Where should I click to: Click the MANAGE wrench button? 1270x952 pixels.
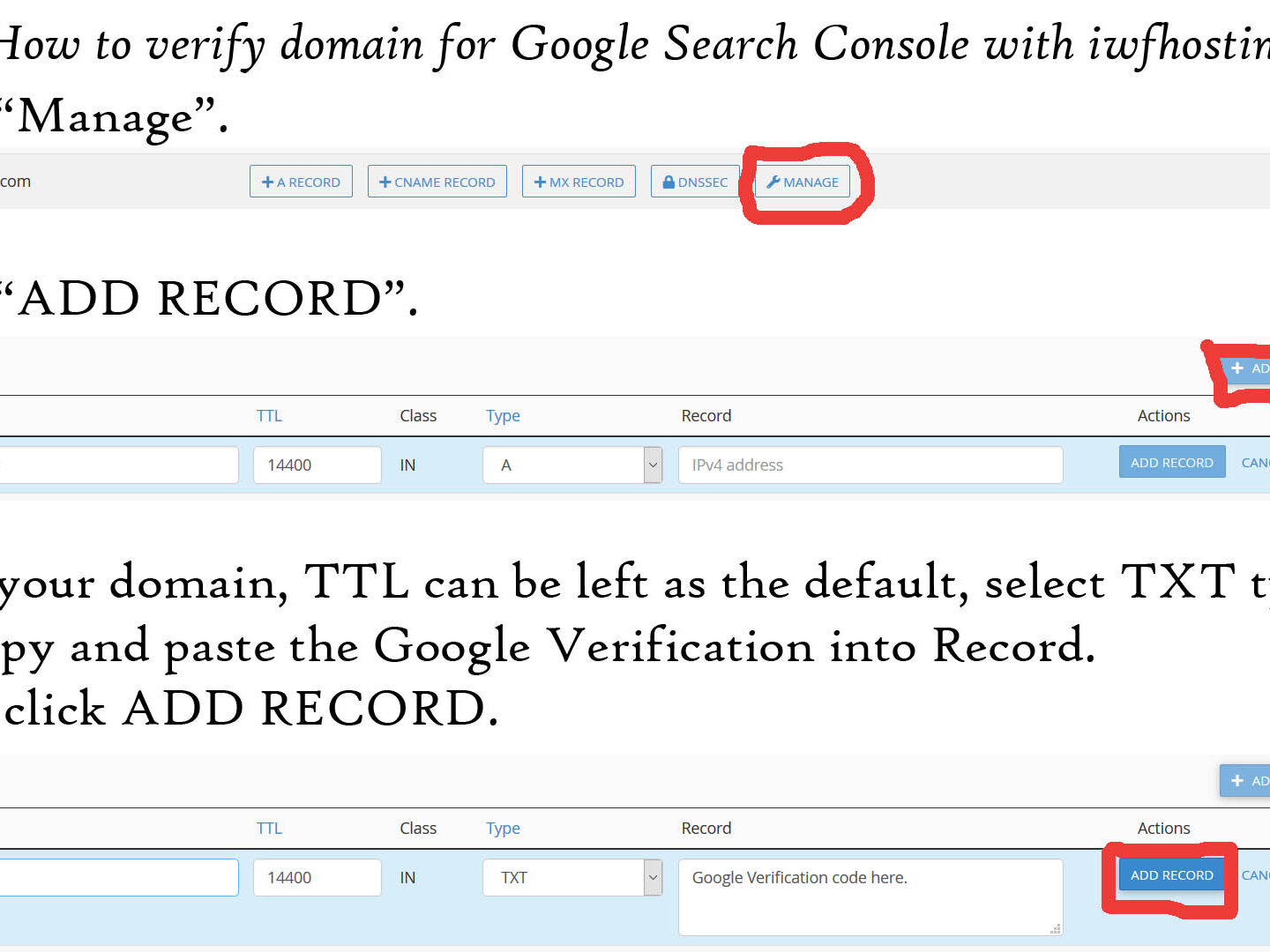[x=803, y=182]
